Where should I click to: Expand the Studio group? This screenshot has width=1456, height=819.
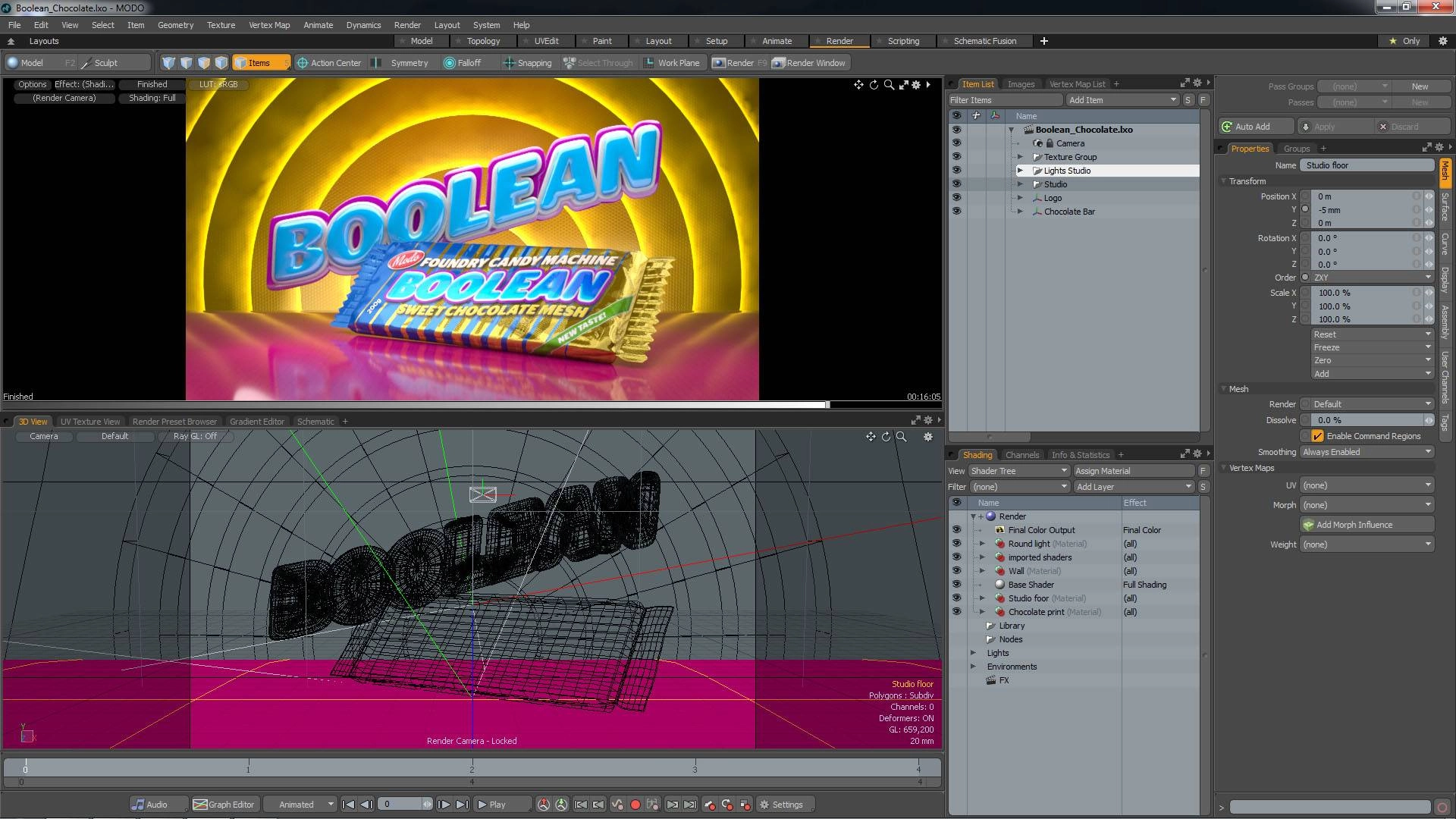pos(1020,184)
